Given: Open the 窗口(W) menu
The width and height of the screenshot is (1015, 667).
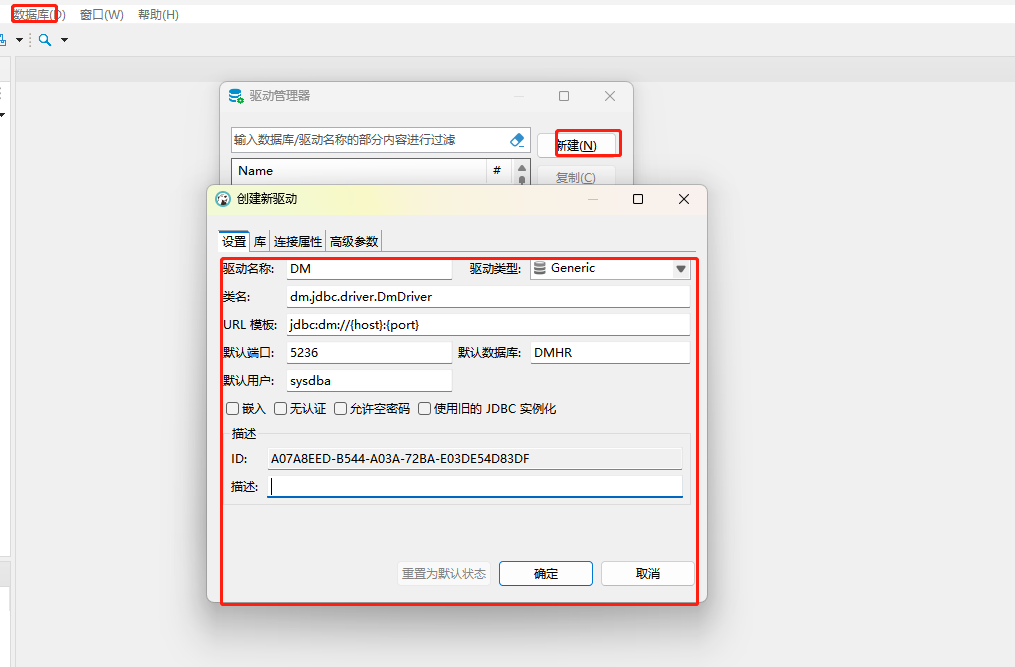Looking at the screenshot, I should pos(102,15).
